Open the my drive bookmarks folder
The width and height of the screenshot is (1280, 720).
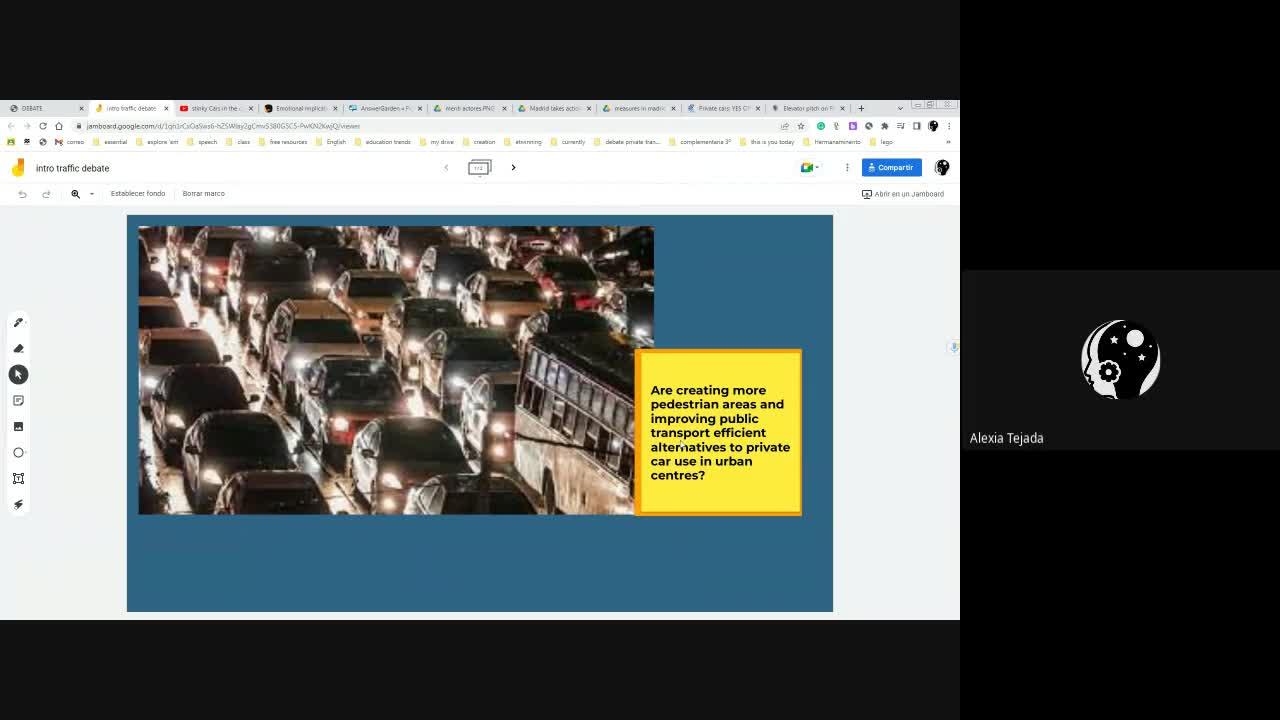click(436, 142)
